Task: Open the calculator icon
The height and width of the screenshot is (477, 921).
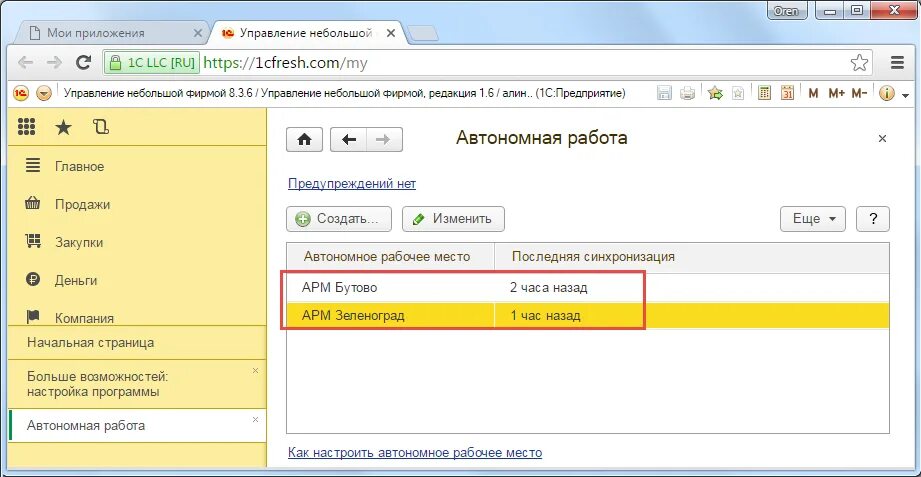Action: 764,93
